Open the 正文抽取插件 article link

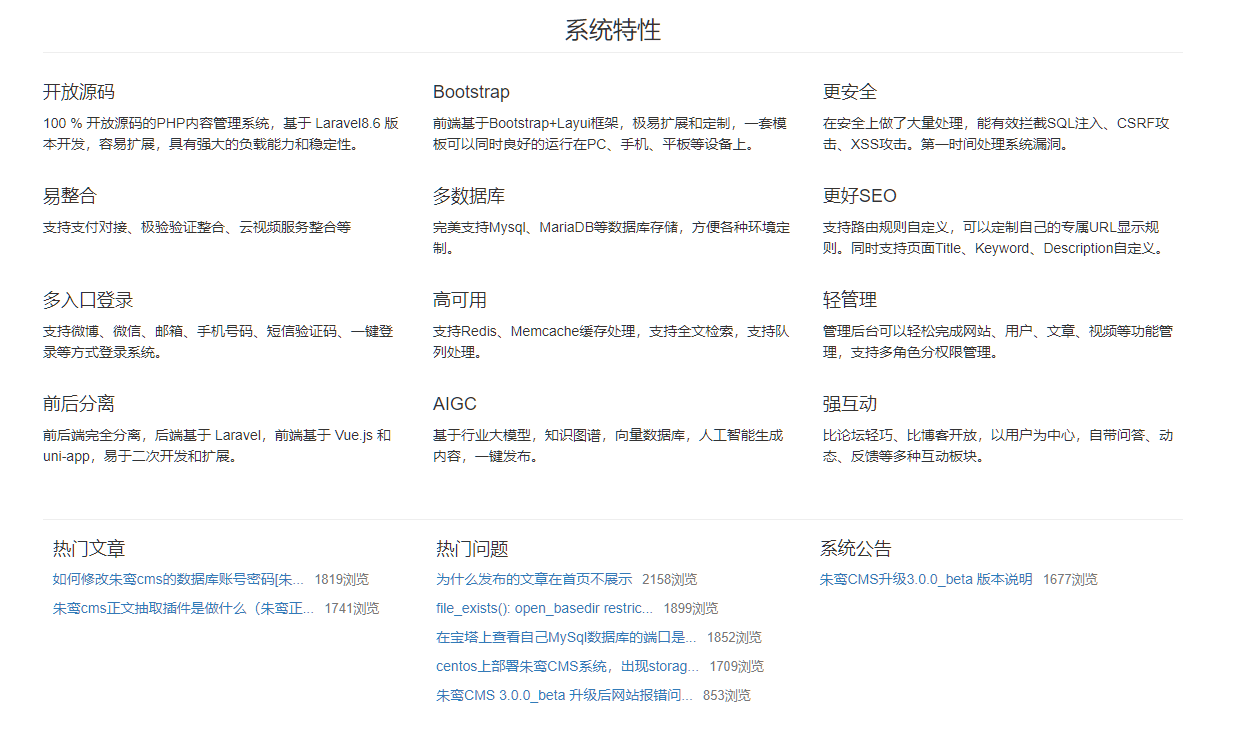183,608
